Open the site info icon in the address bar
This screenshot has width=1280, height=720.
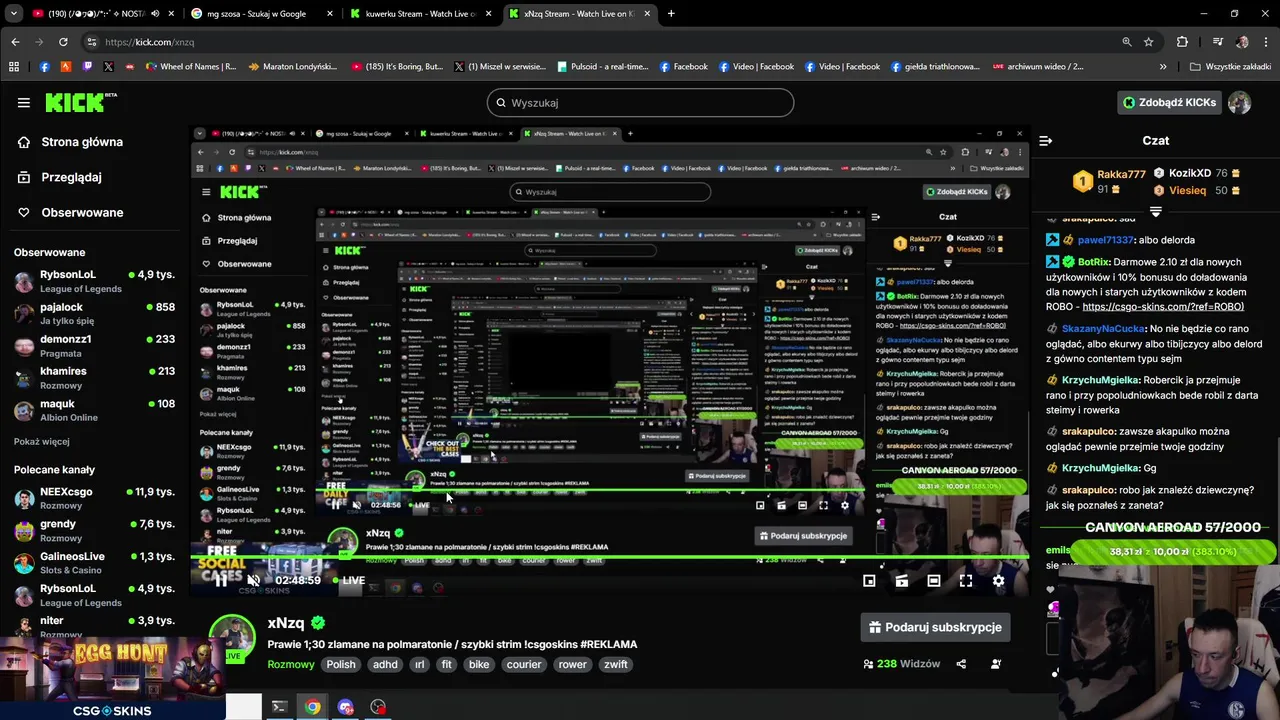pos(92,42)
